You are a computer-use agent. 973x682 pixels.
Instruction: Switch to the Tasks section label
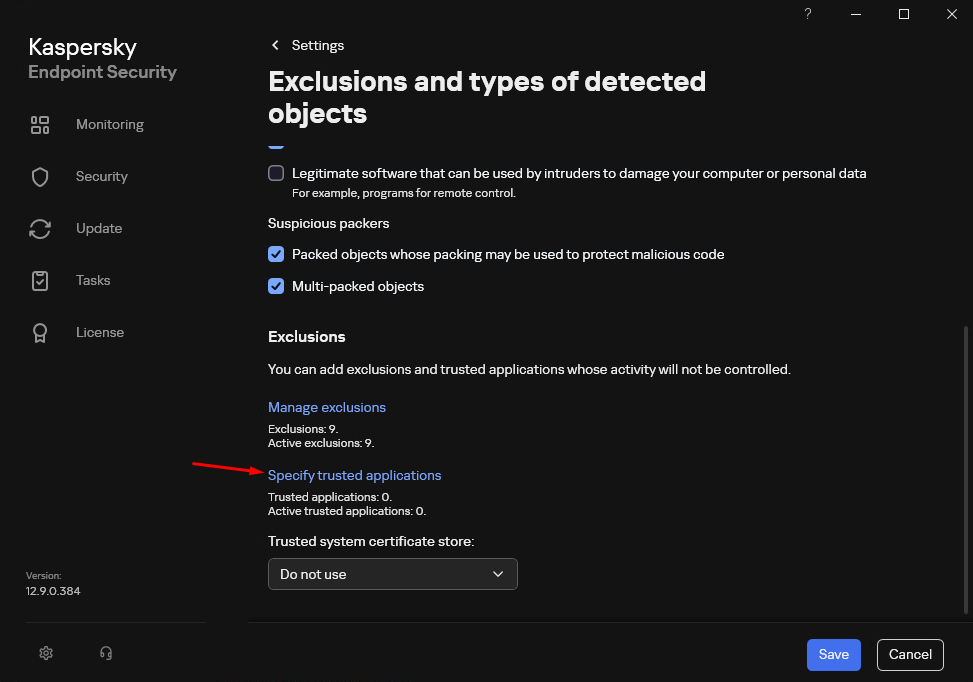93,281
